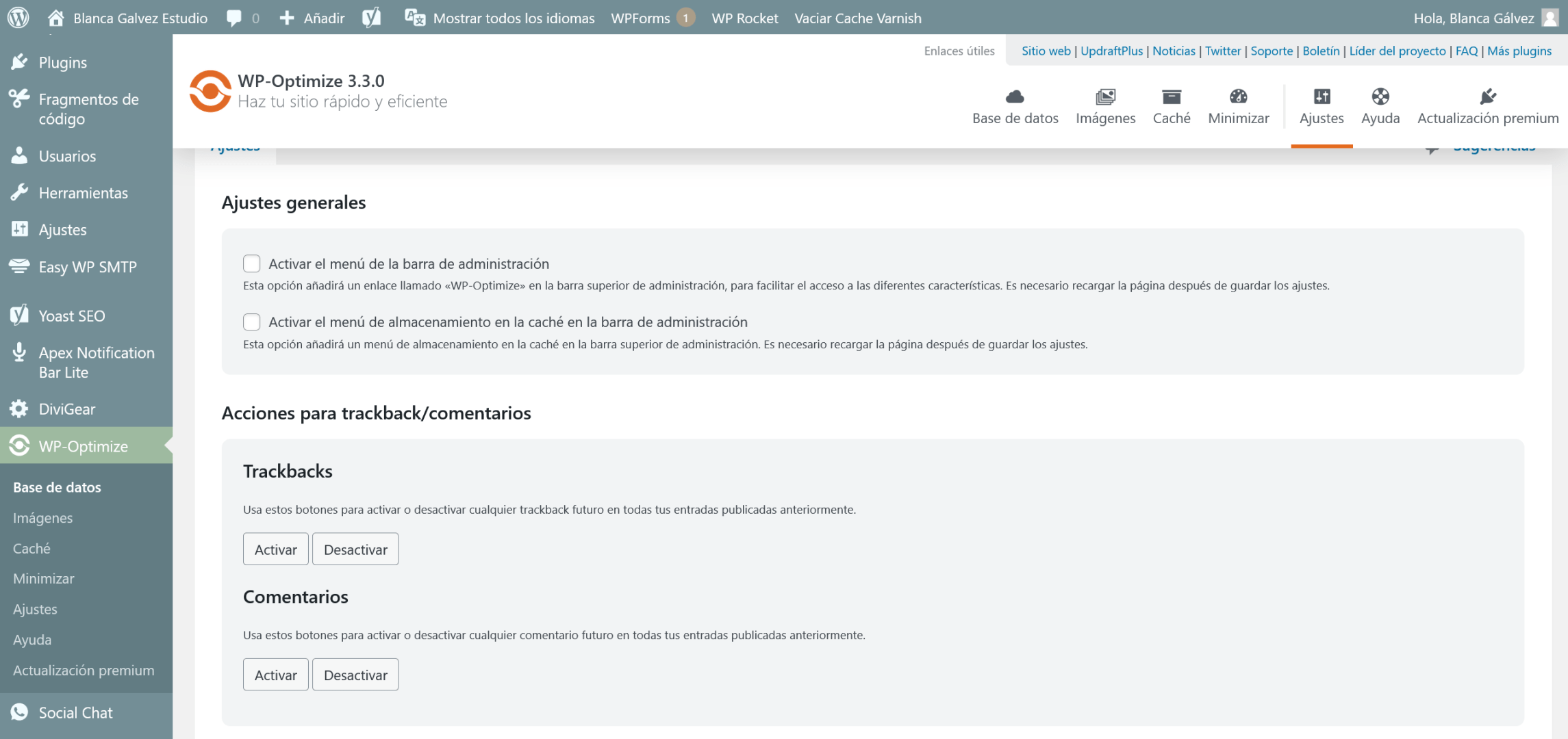Open Minimizar in the WP-Optimize submenu

(43, 578)
